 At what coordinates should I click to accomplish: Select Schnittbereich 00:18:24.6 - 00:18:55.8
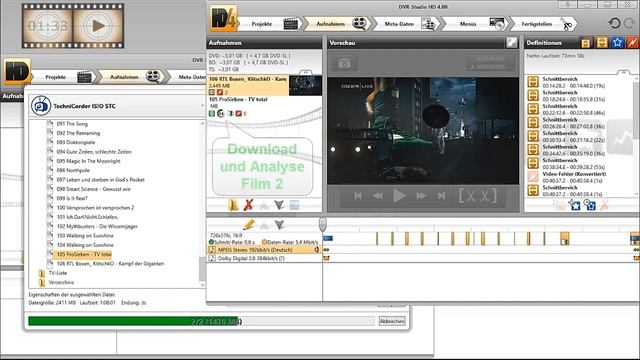(580, 96)
